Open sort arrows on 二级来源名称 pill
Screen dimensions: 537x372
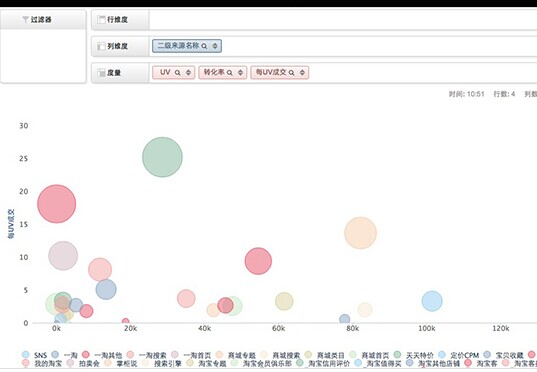pos(215,46)
